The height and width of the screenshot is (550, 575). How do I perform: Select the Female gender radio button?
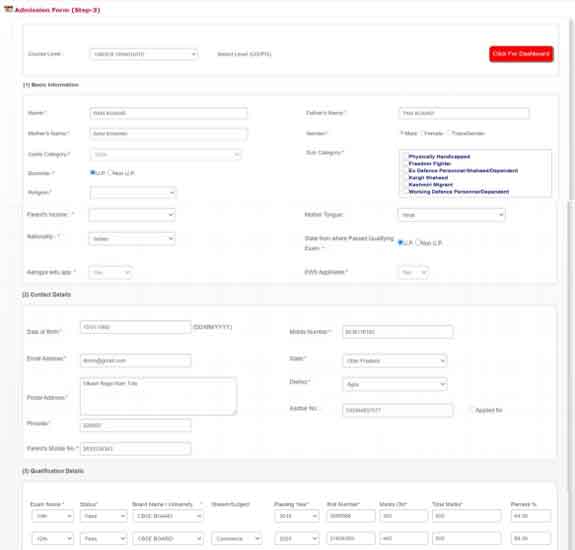(x=422, y=133)
